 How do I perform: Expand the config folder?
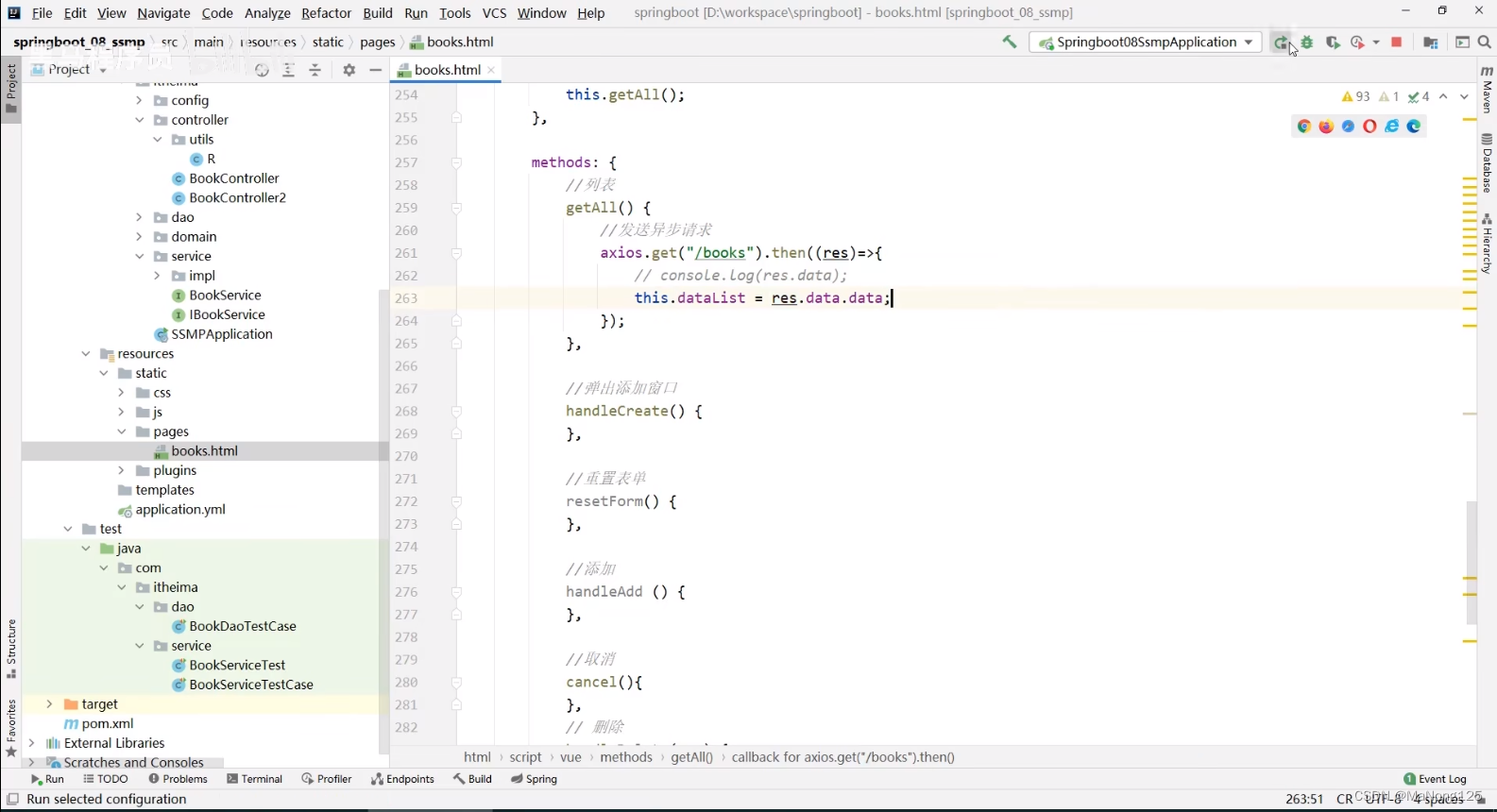coord(139,100)
